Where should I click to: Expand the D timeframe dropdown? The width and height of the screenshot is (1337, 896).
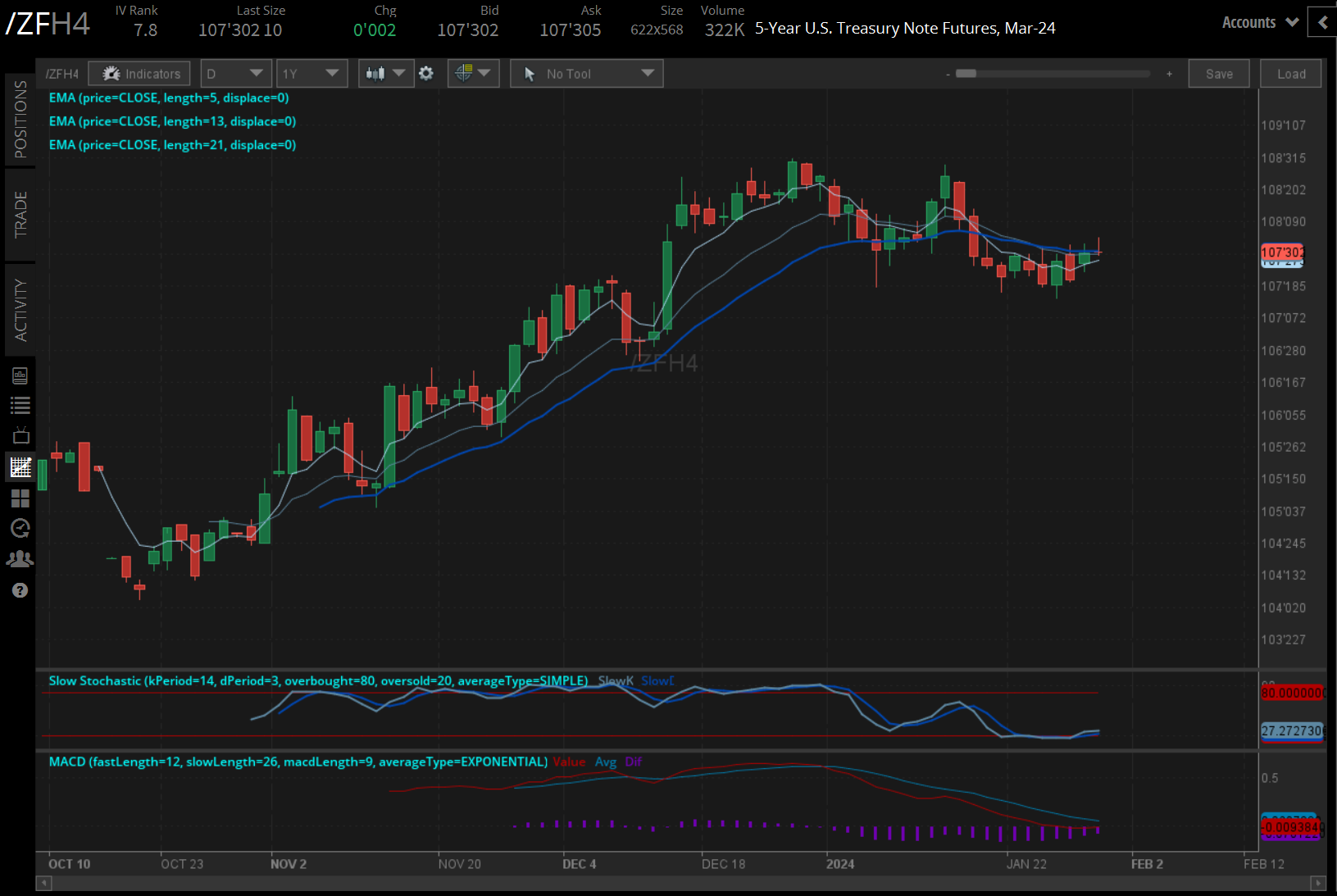[x=235, y=74]
